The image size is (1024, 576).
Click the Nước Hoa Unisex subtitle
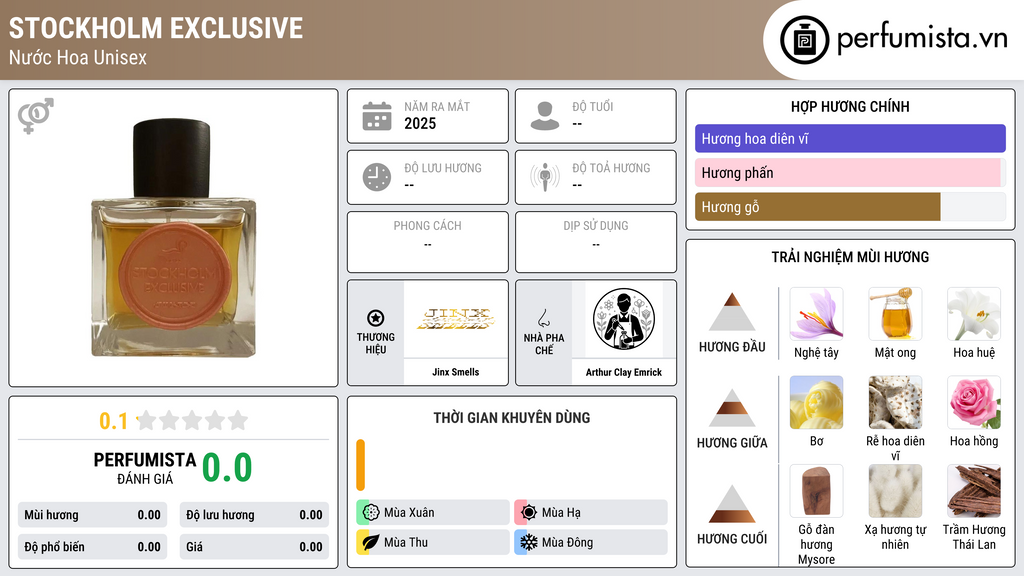[78, 57]
